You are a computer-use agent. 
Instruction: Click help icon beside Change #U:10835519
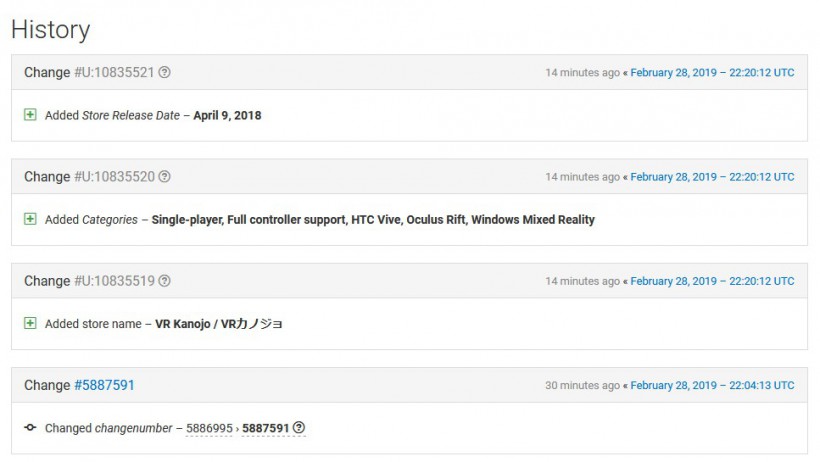click(x=164, y=280)
